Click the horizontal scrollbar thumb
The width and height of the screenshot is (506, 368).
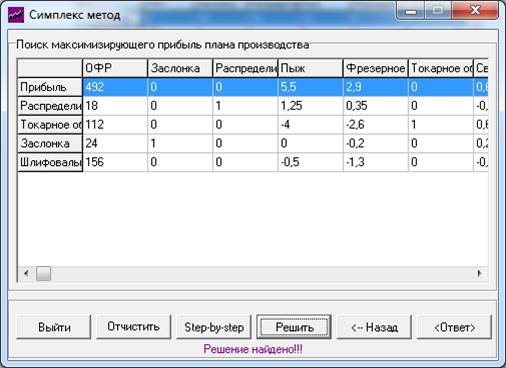pyautogui.click(x=43, y=274)
